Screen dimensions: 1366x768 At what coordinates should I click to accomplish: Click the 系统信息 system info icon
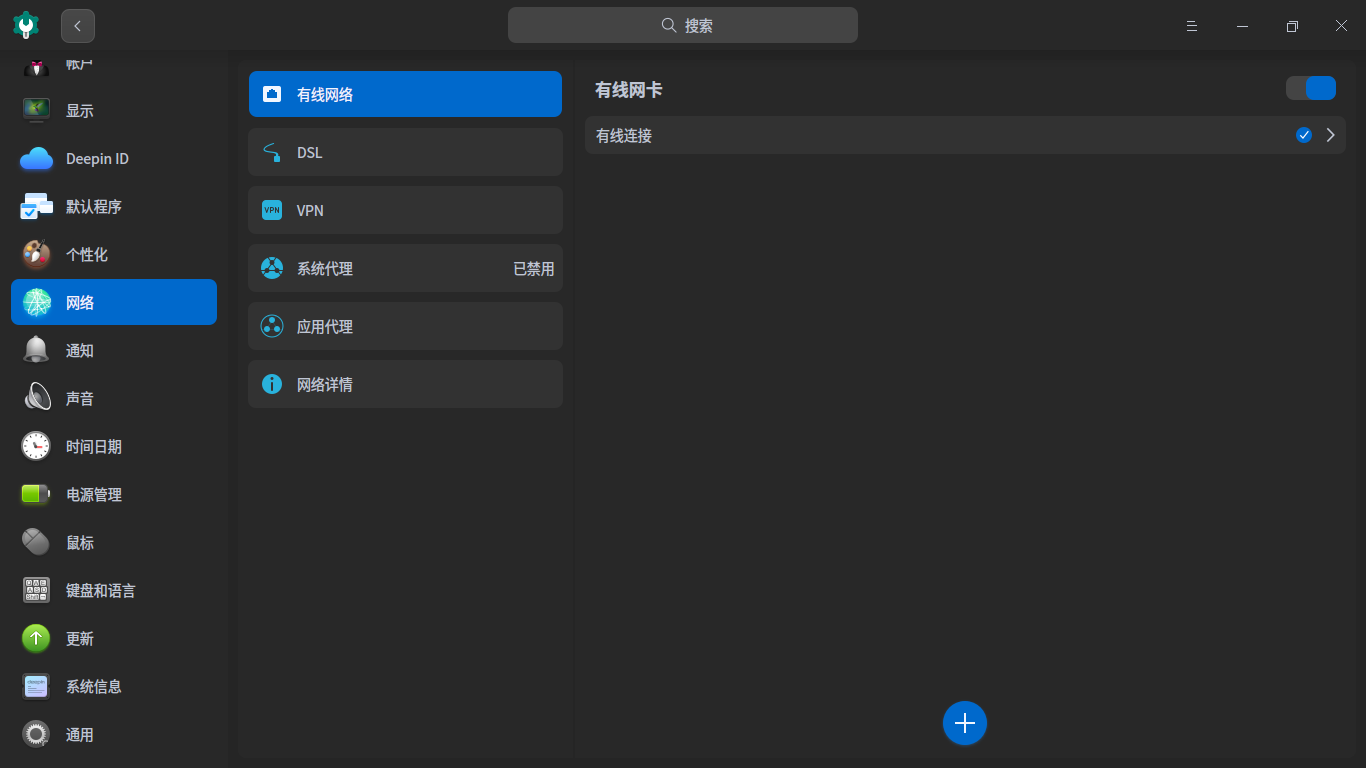click(37, 686)
